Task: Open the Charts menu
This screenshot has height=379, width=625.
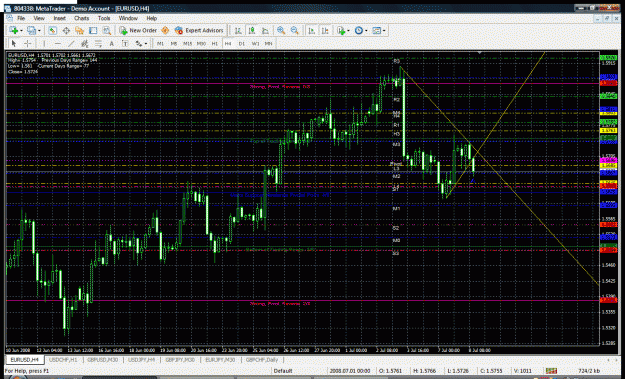Action: coord(81,18)
